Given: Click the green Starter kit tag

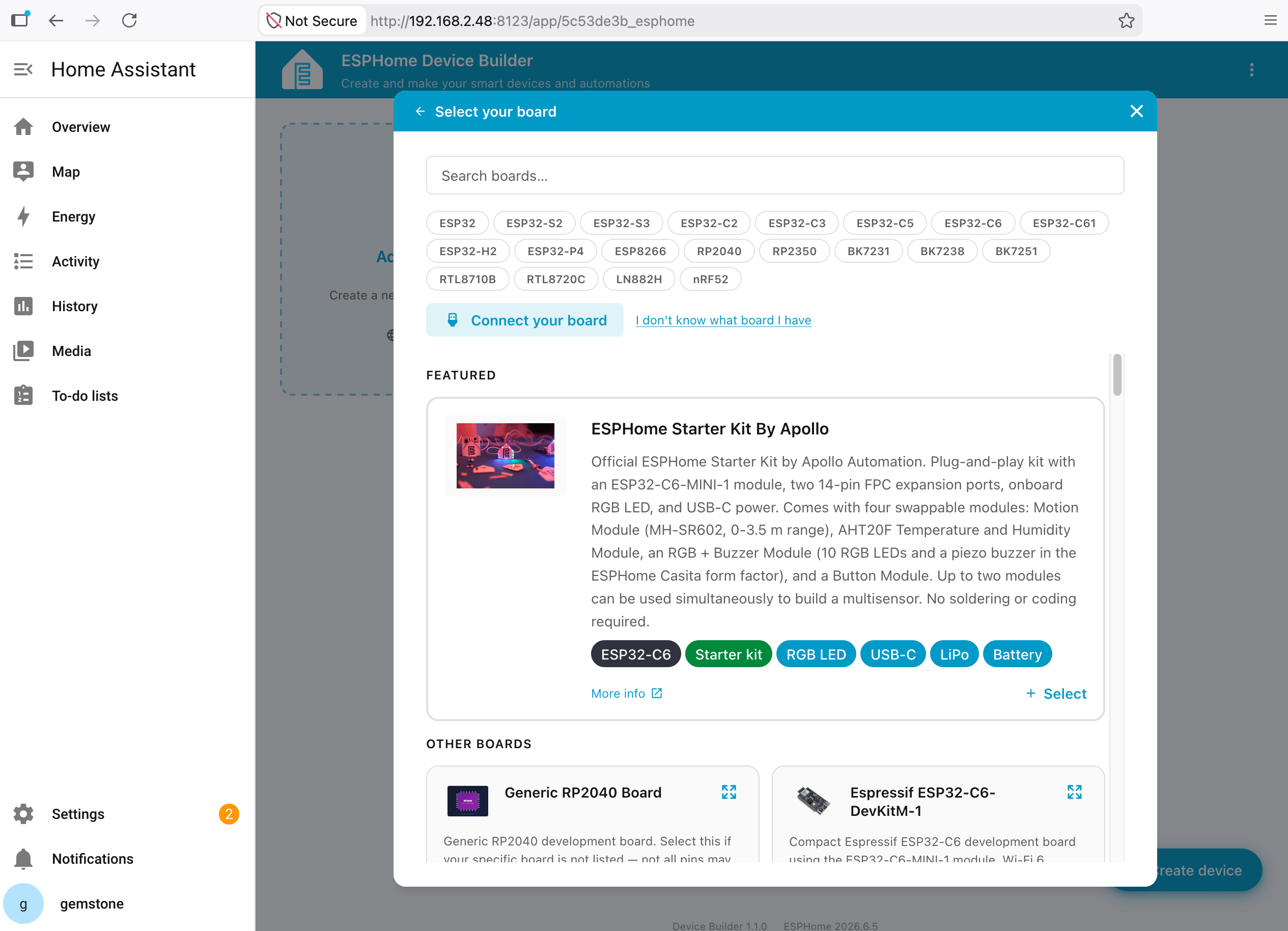Looking at the screenshot, I should 729,654.
